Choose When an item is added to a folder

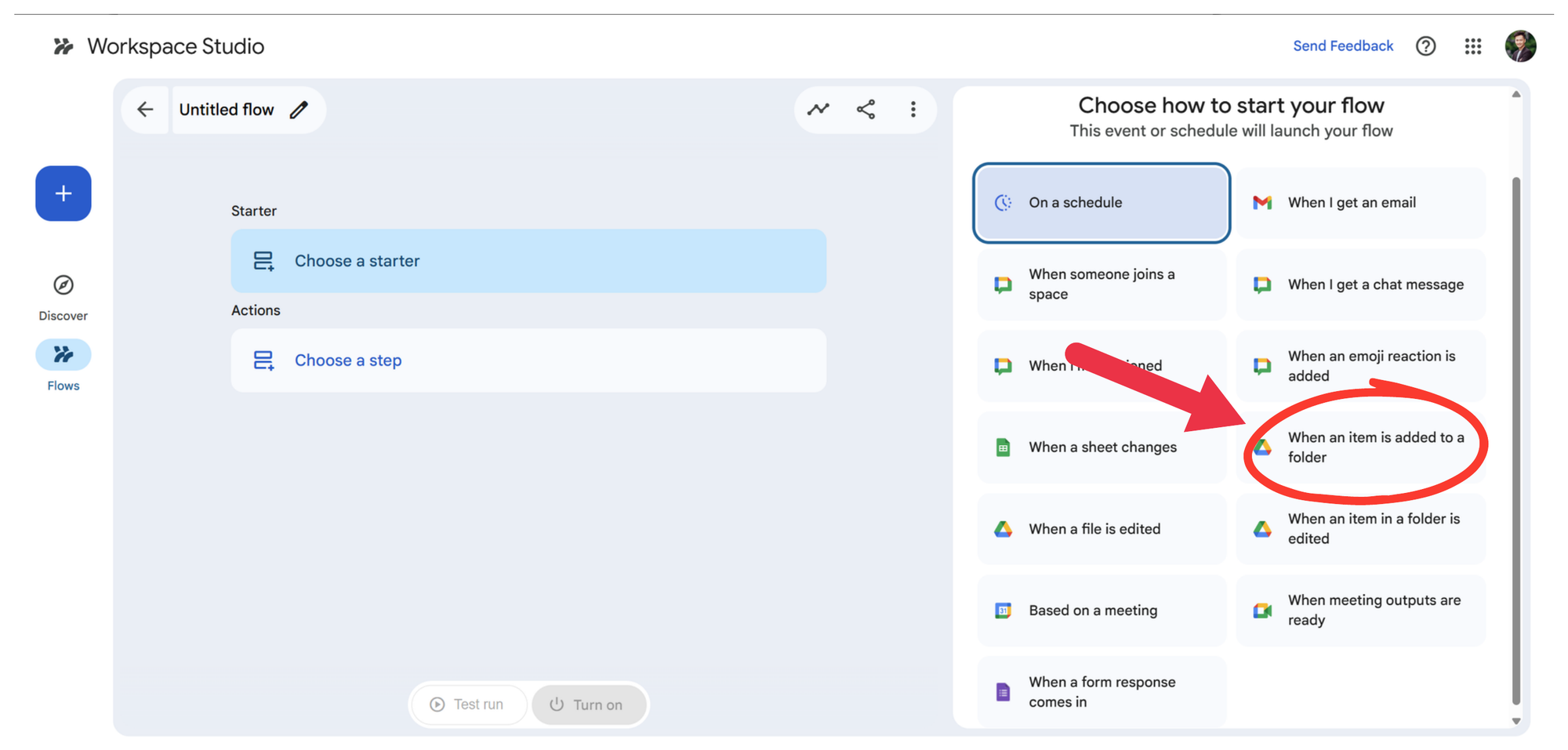coord(1361,447)
